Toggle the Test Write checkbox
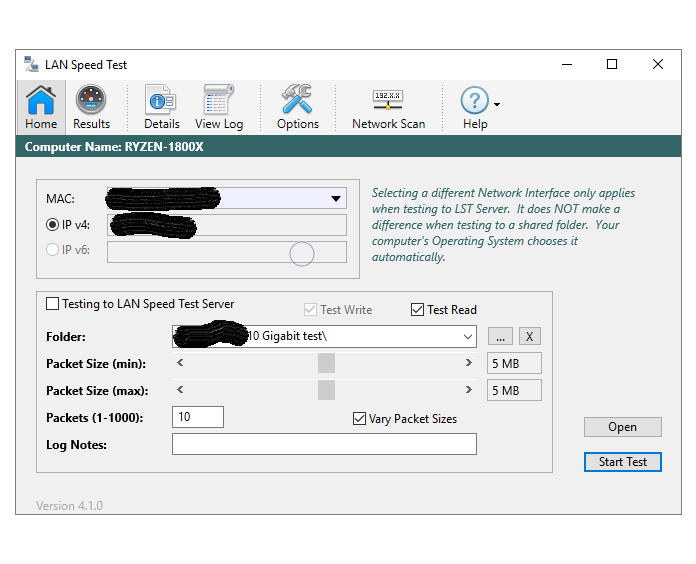 pyautogui.click(x=310, y=310)
